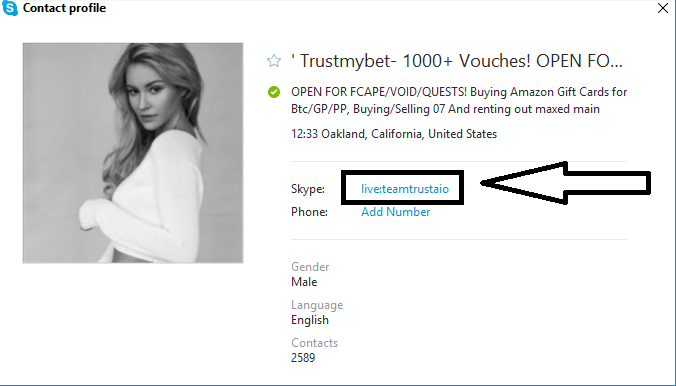The width and height of the screenshot is (676, 386).
Task: Click the black arrow pointing at Skype name
Action: [x=565, y=183]
